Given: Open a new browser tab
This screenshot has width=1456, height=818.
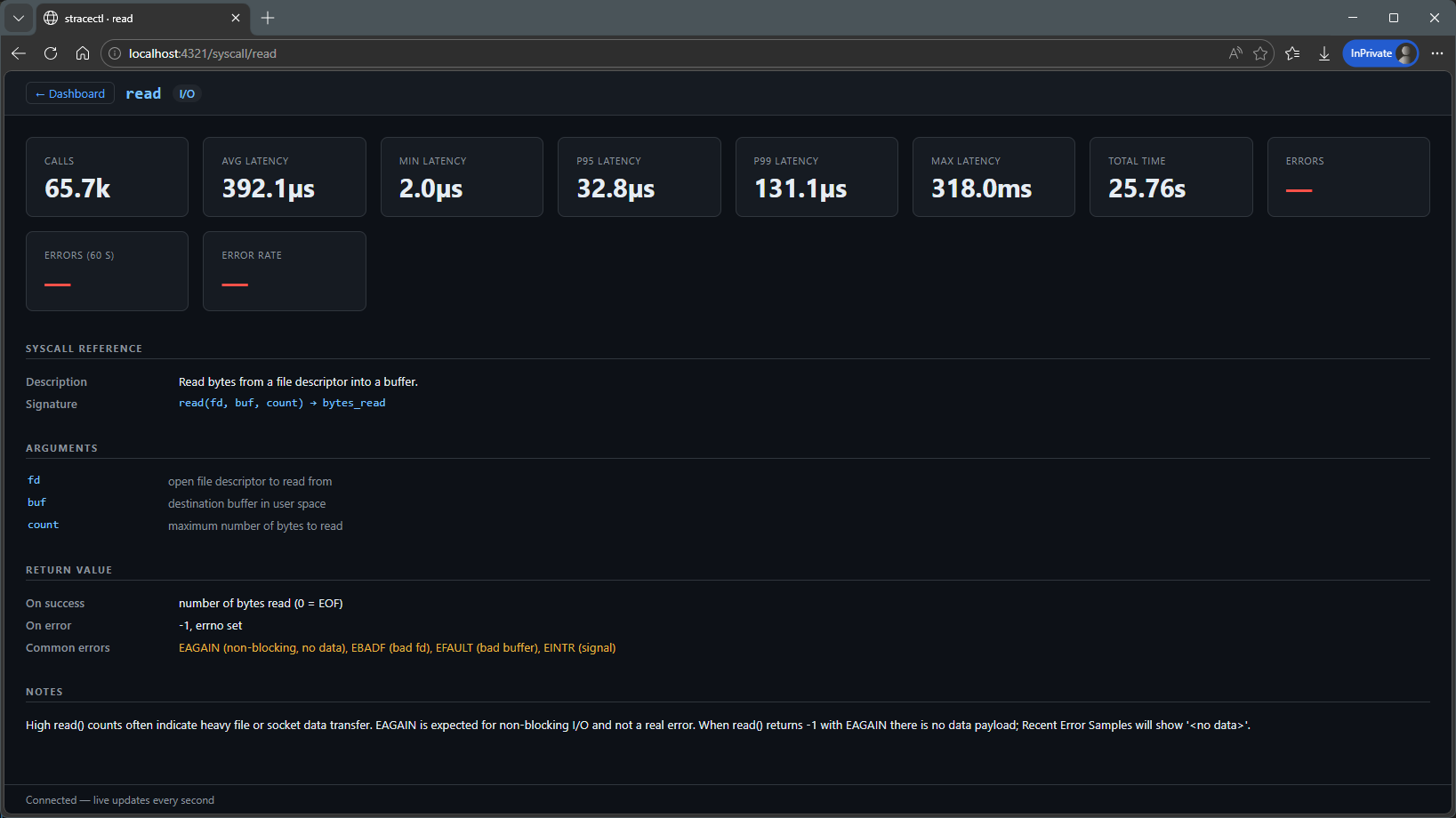Looking at the screenshot, I should pyautogui.click(x=267, y=18).
